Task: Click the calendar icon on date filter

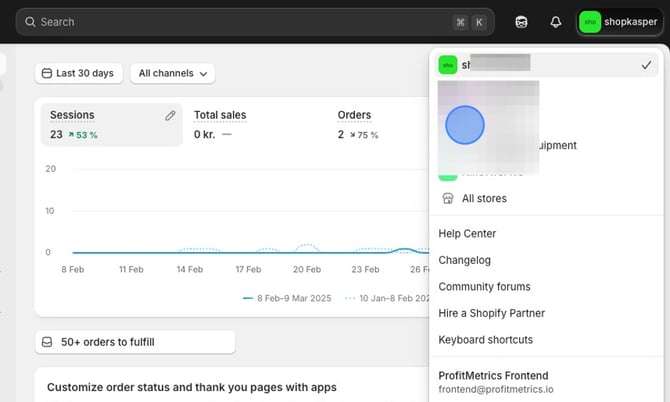Action: [x=47, y=73]
